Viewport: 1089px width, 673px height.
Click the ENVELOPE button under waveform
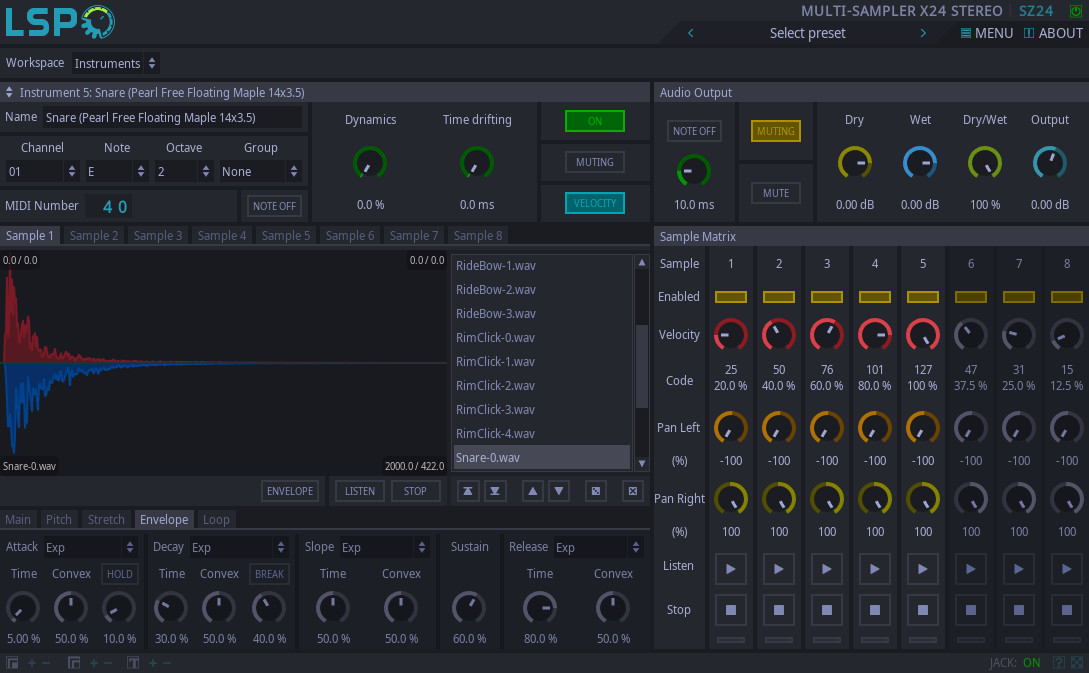pyautogui.click(x=291, y=491)
